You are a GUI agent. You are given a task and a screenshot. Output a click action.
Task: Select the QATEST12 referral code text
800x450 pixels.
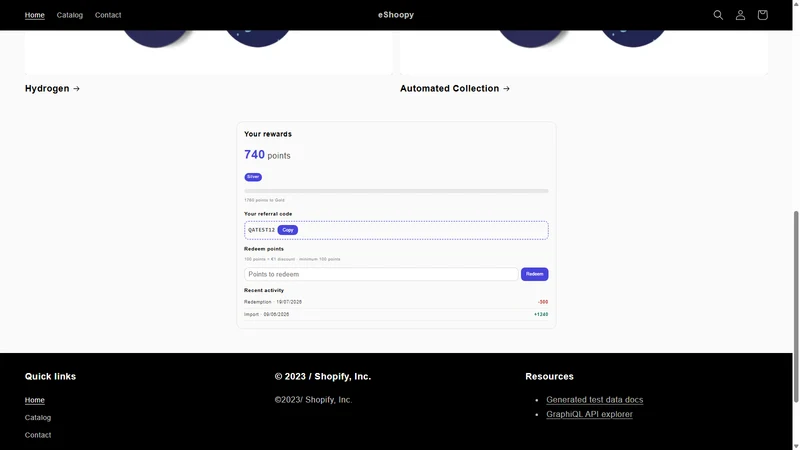tap(261, 230)
